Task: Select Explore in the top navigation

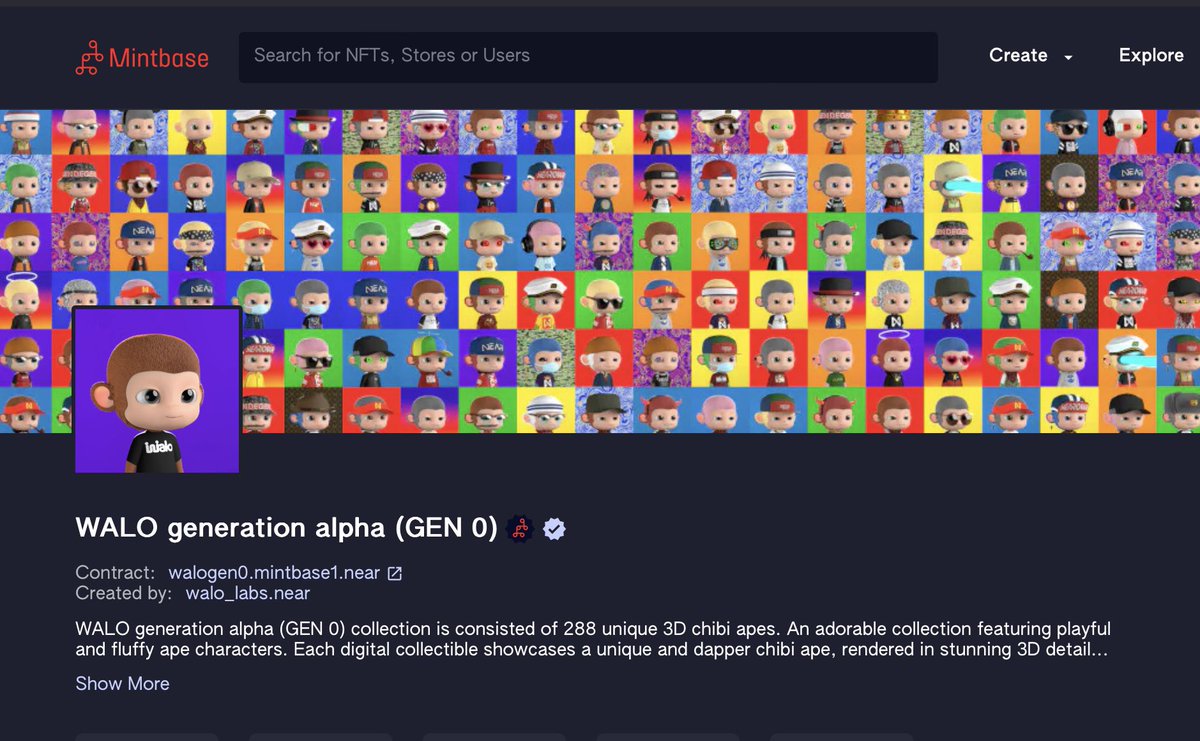Action: pyautogui.click(x=1150, y=56)
